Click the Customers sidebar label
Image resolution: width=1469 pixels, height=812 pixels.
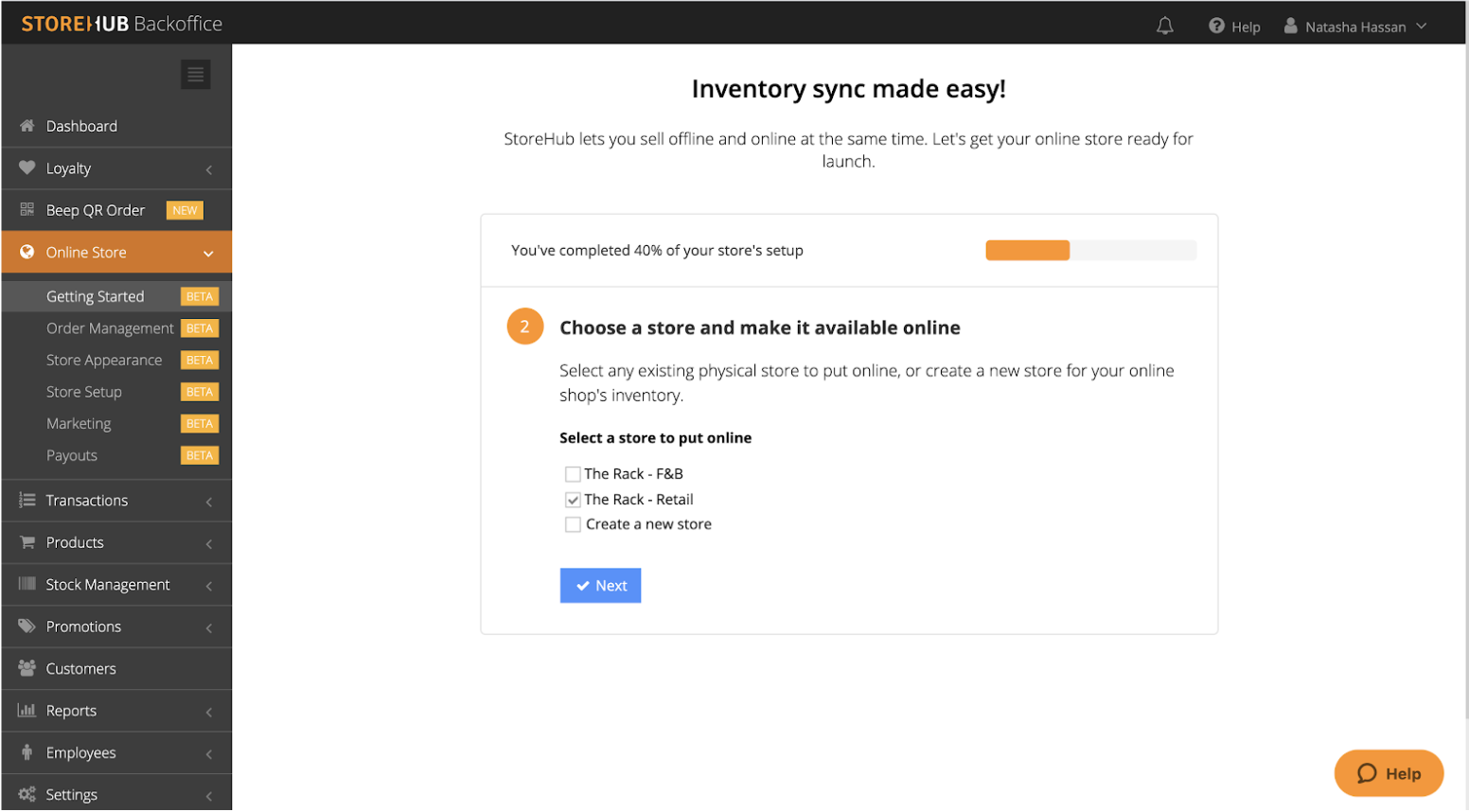81,669
